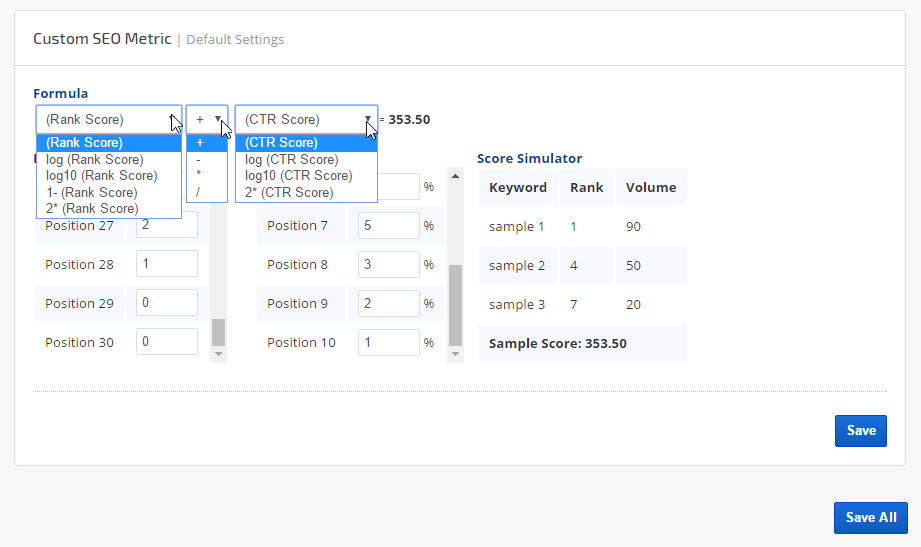Image resolution: width=921 pixels, height=547 pixels.
Task: Click the Save All button
Action: [x=870, y=518]
